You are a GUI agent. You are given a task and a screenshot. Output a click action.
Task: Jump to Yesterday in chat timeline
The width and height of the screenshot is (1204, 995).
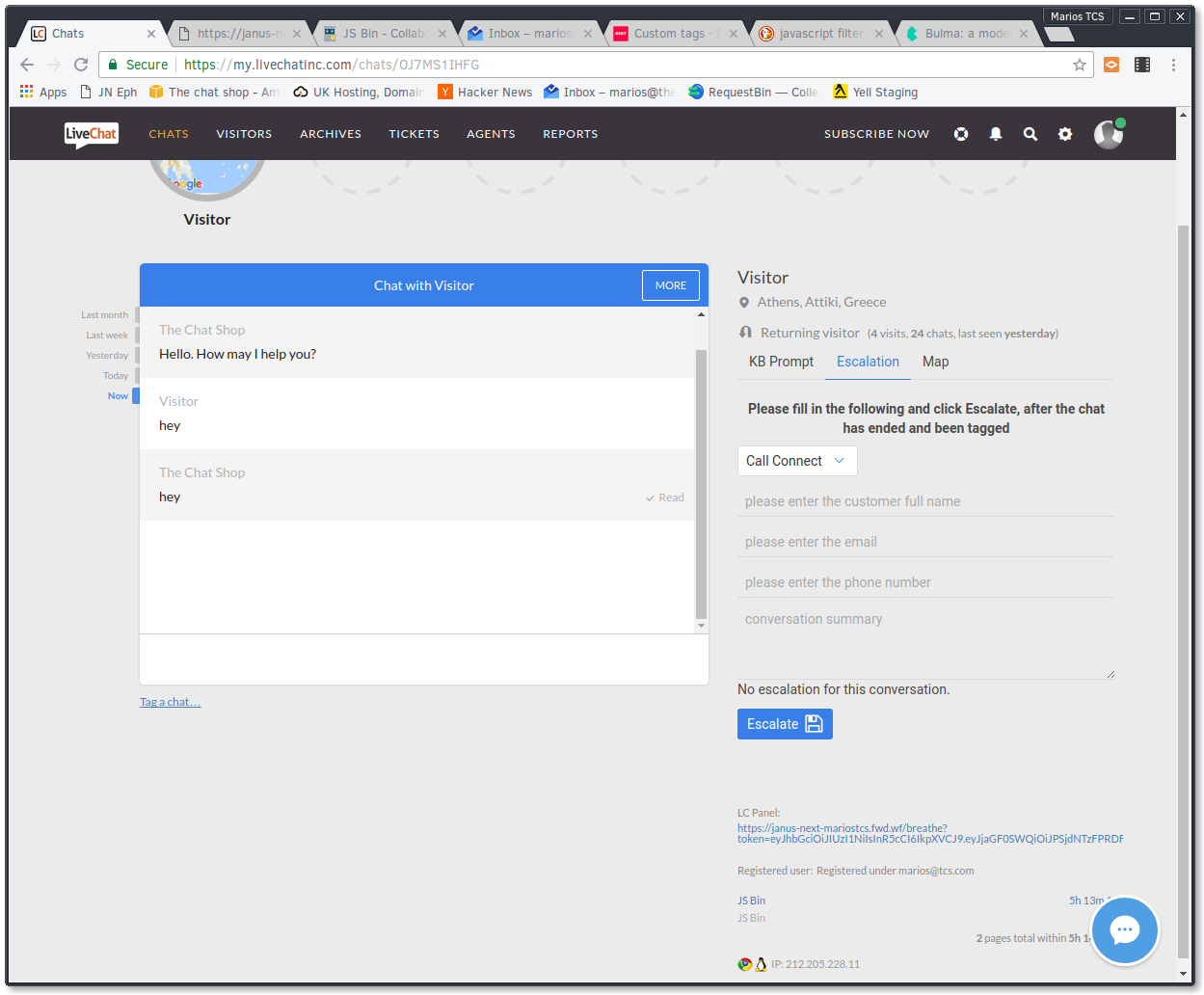107,356
